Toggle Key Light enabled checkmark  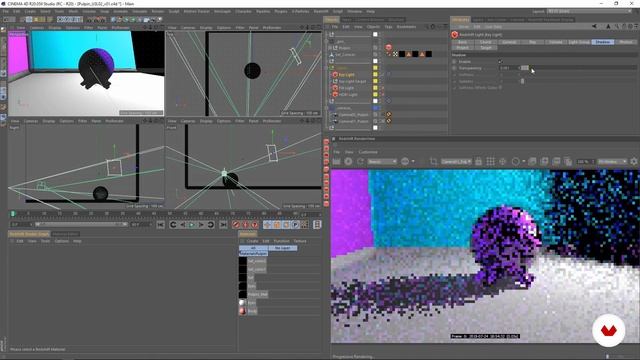click(382, 75)
